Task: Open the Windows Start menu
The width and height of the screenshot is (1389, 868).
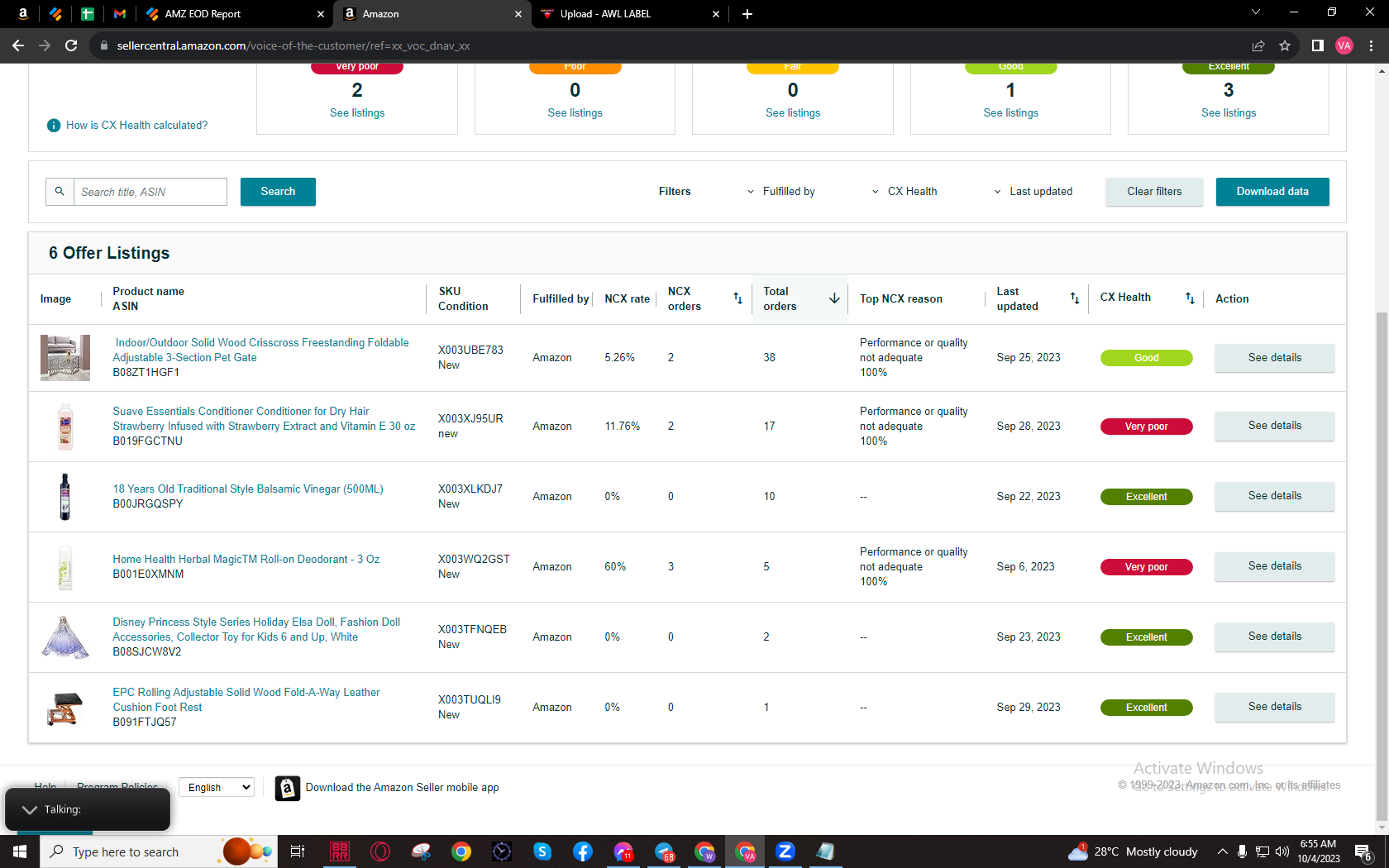Action: point(20,851)
